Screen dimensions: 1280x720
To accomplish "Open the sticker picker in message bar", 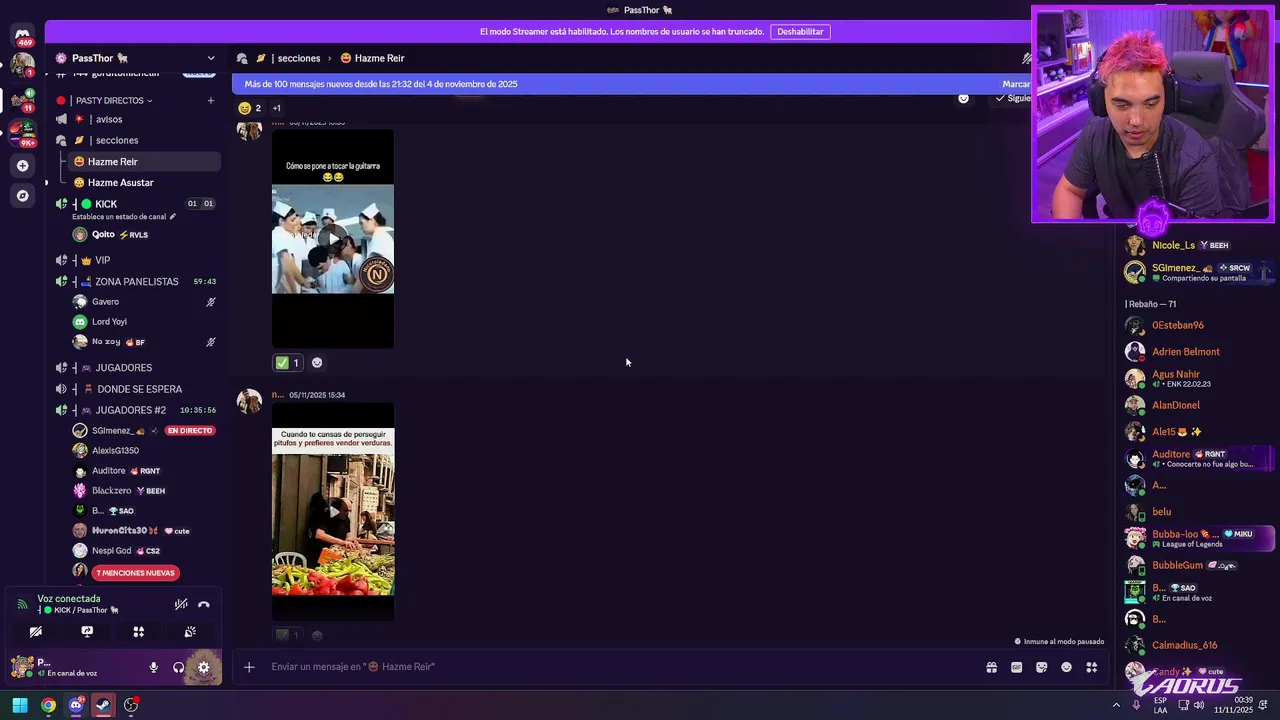I will 1041,667.
